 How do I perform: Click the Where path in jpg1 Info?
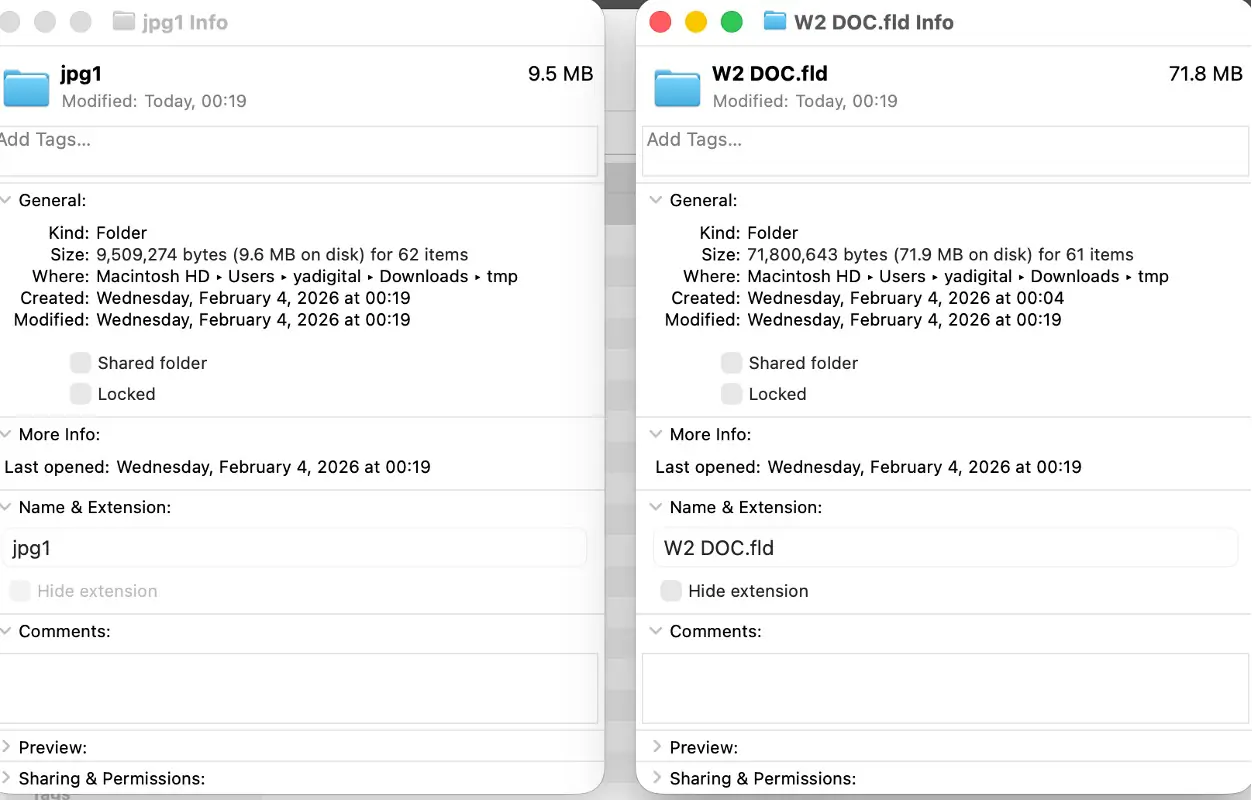[x=307, y=276]
